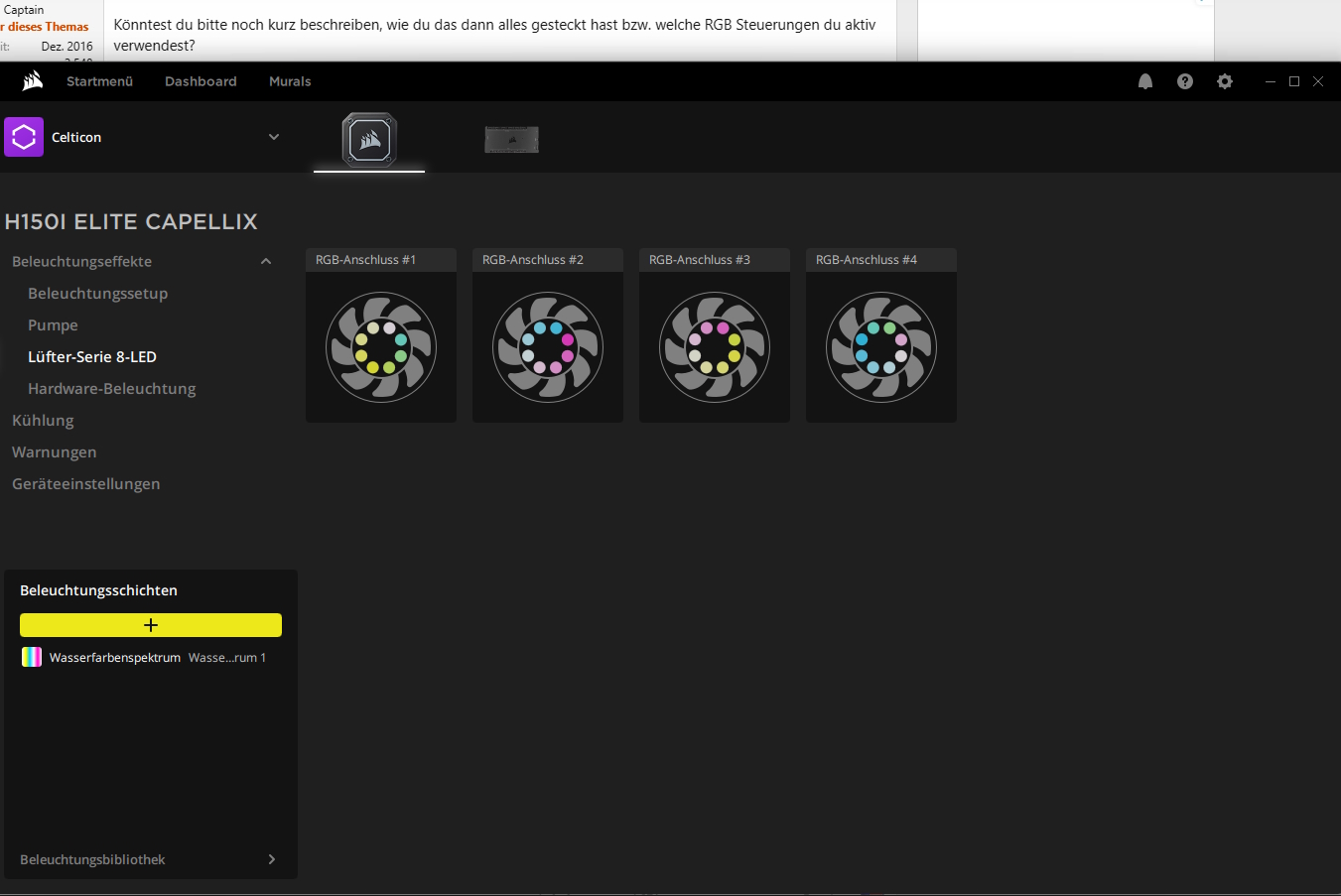Click the Beleuchtungsschichten panel title

98,590
